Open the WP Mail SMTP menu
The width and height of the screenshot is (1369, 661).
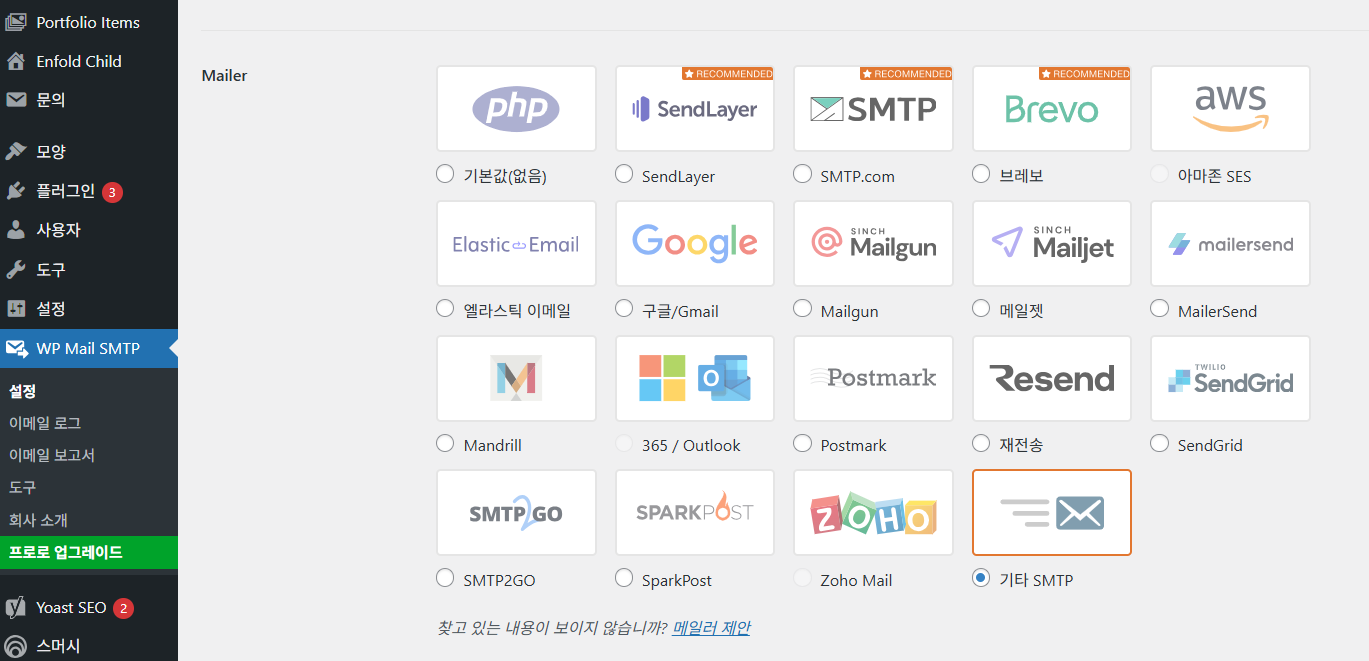pyautogui.click(x=89, y=348)
